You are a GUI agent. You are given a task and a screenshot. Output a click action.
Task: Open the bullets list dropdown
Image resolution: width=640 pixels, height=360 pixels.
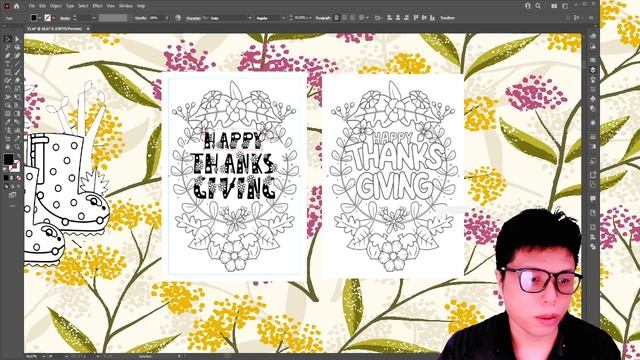point(367,18)
